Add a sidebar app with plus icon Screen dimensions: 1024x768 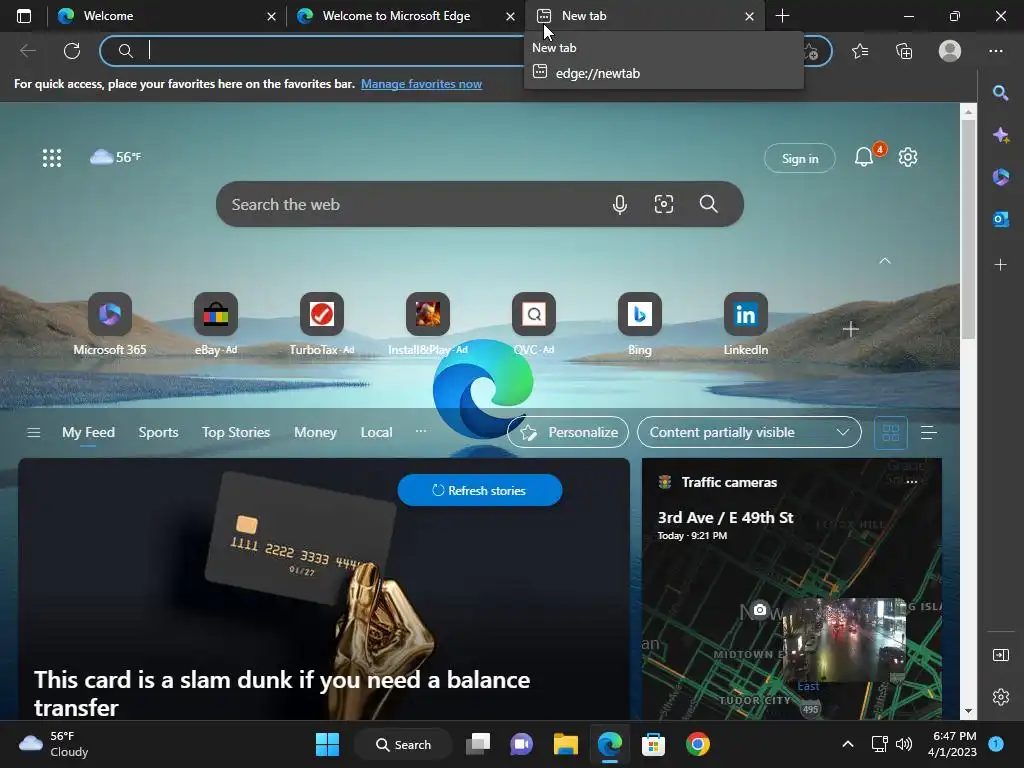(x=1000, y=264)
